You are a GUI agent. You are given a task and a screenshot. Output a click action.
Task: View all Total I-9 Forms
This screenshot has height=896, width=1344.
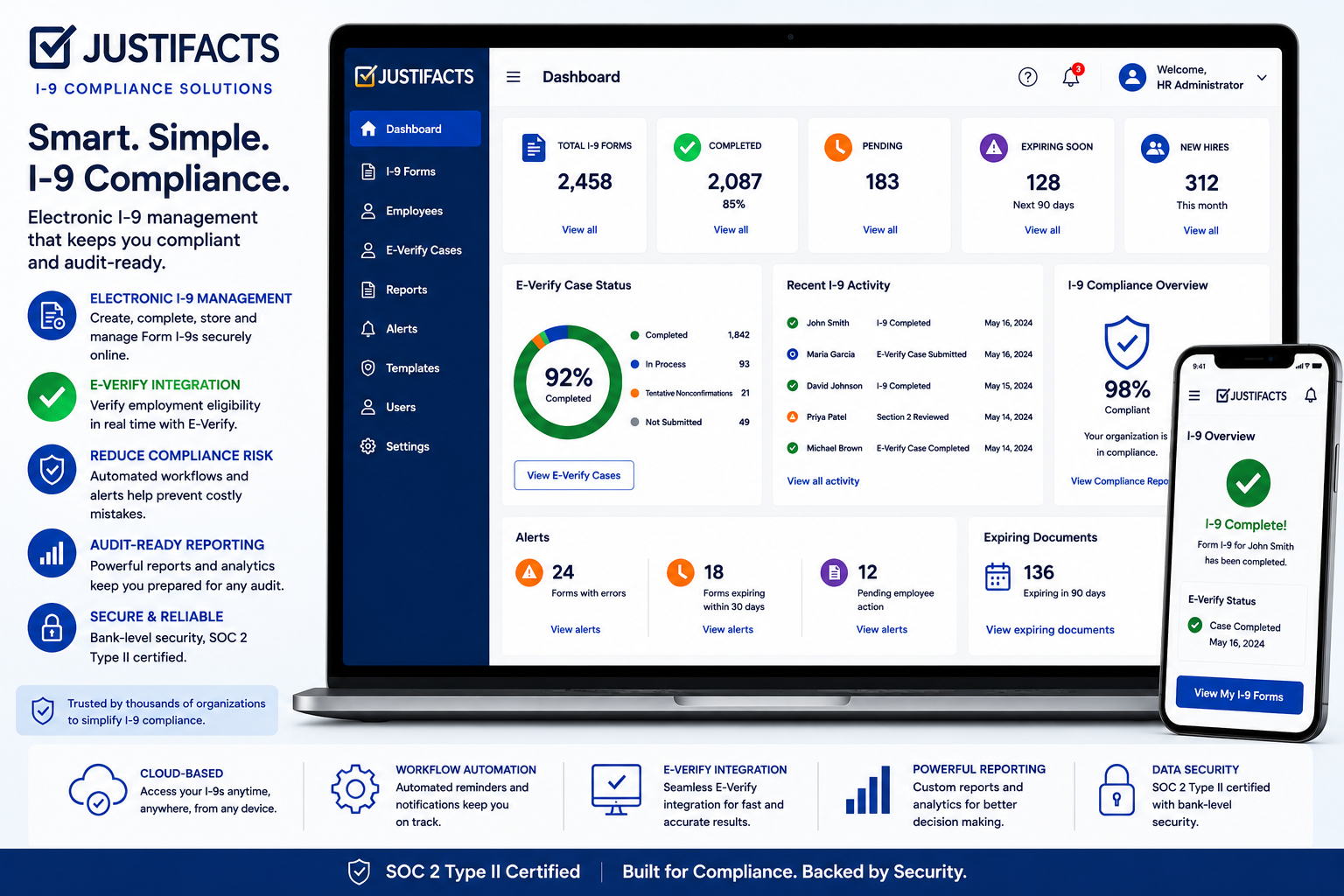579,230
